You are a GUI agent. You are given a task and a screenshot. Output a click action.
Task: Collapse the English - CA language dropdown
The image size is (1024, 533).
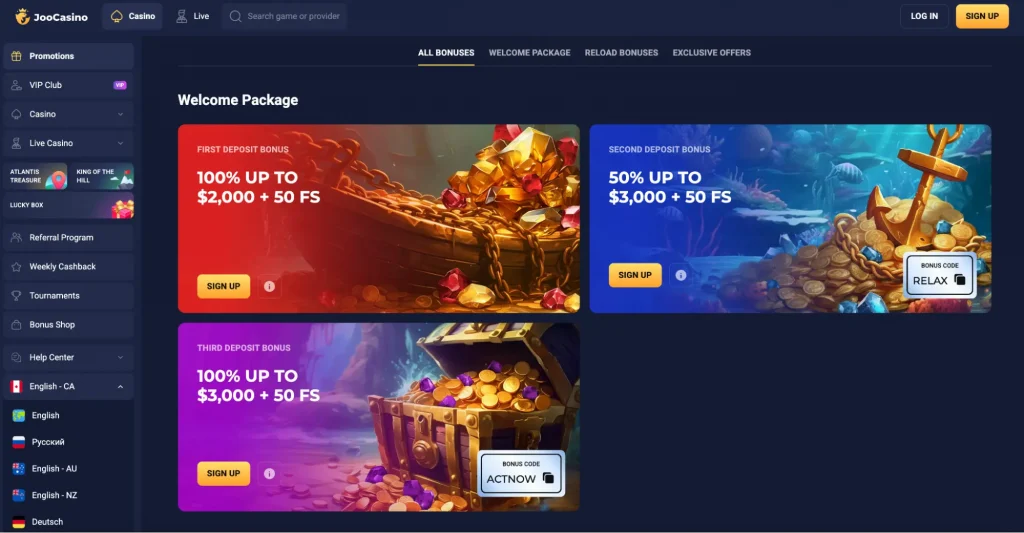tap(69, 387)
